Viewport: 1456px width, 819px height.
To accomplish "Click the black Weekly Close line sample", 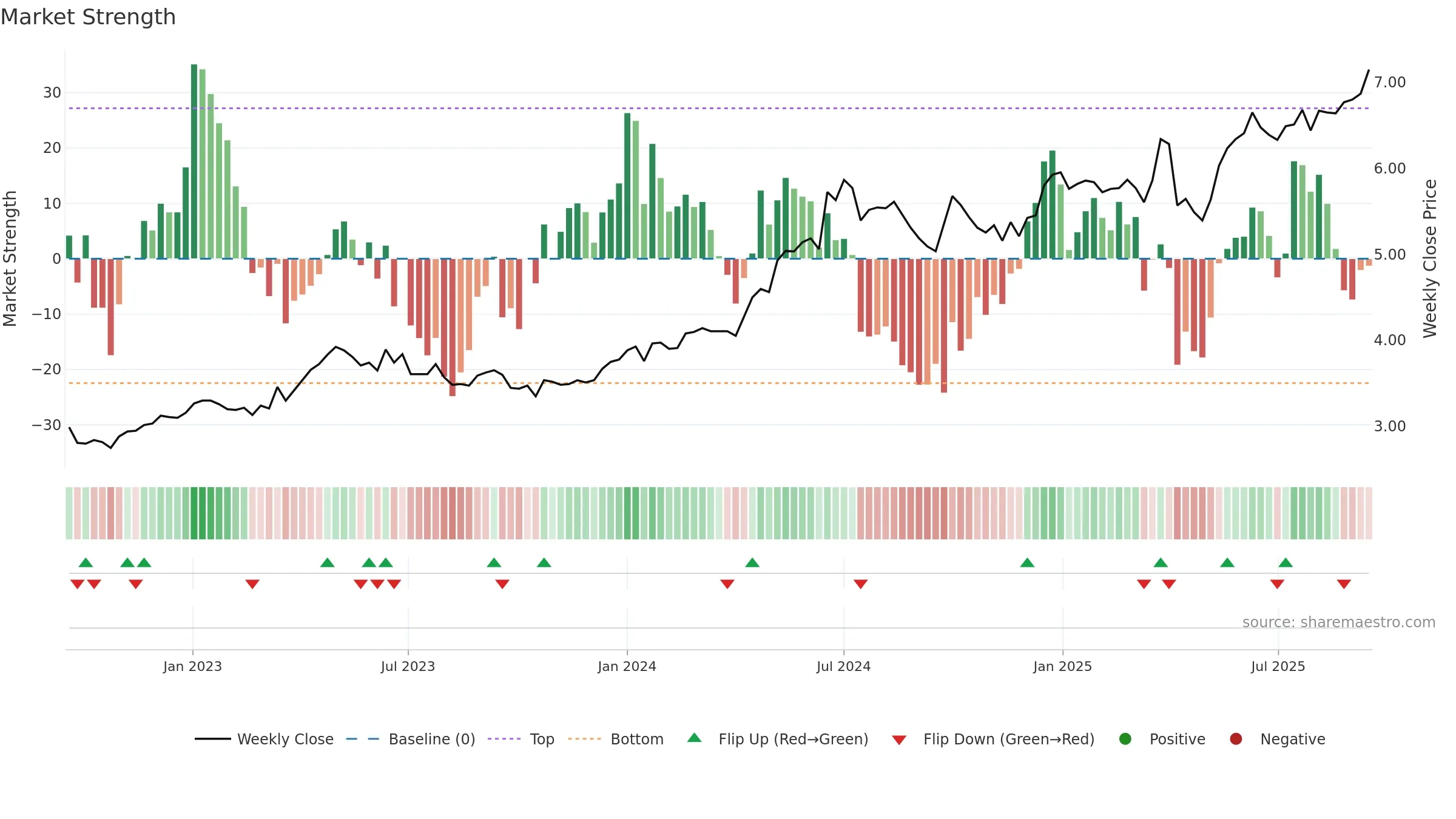I will [213, 739].
